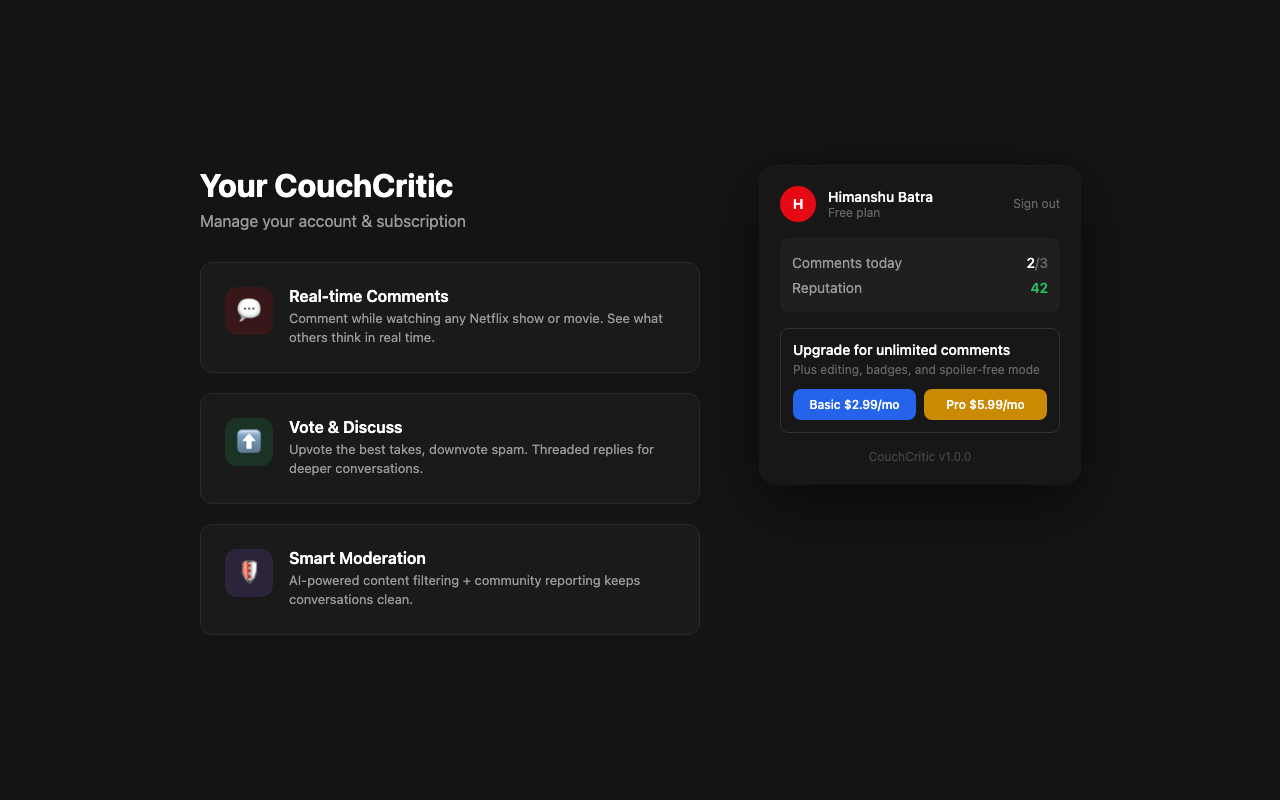The width and height of the screenshot is (1280, 800).
Task: Click the Reputation score 42
Action: pos(1039,288)
